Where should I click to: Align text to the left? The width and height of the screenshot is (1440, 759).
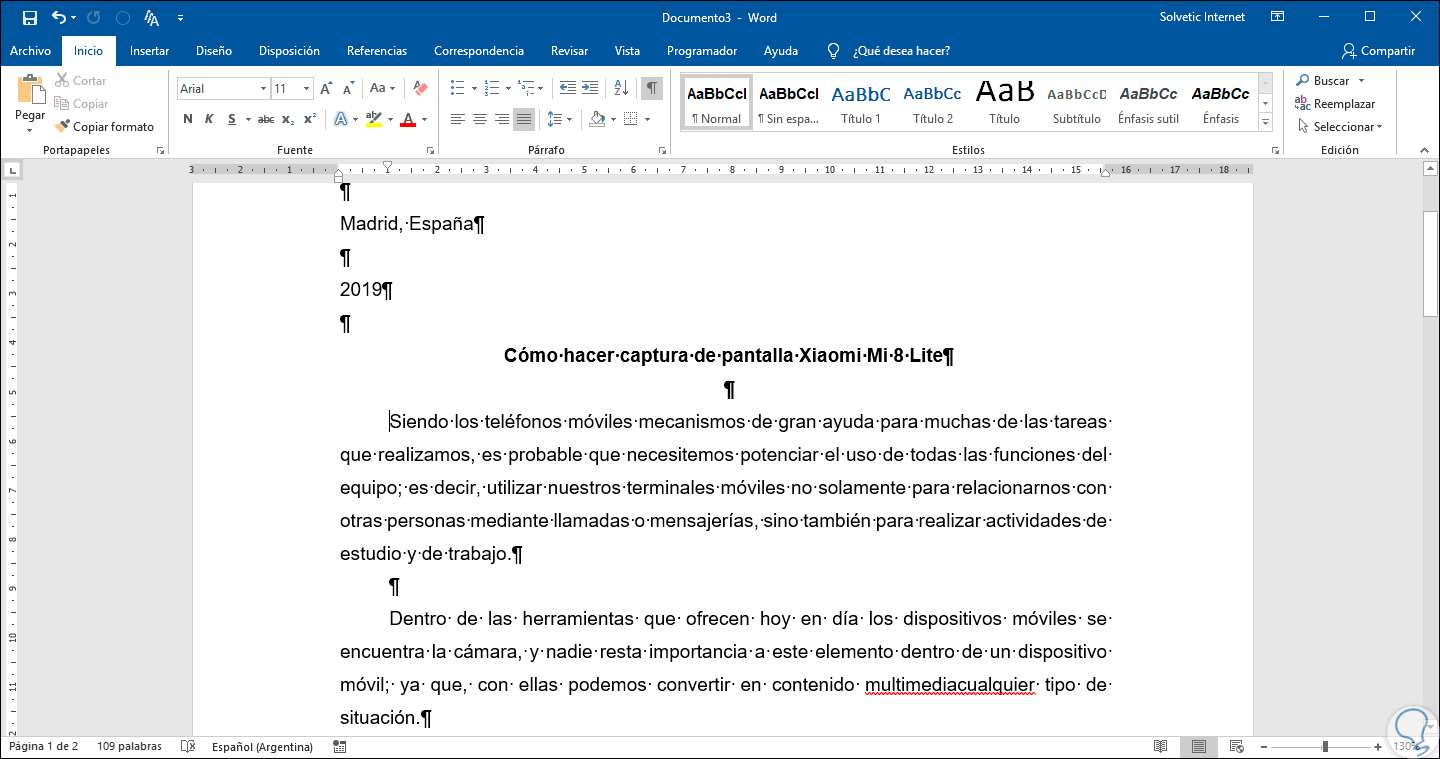point(458,119)
